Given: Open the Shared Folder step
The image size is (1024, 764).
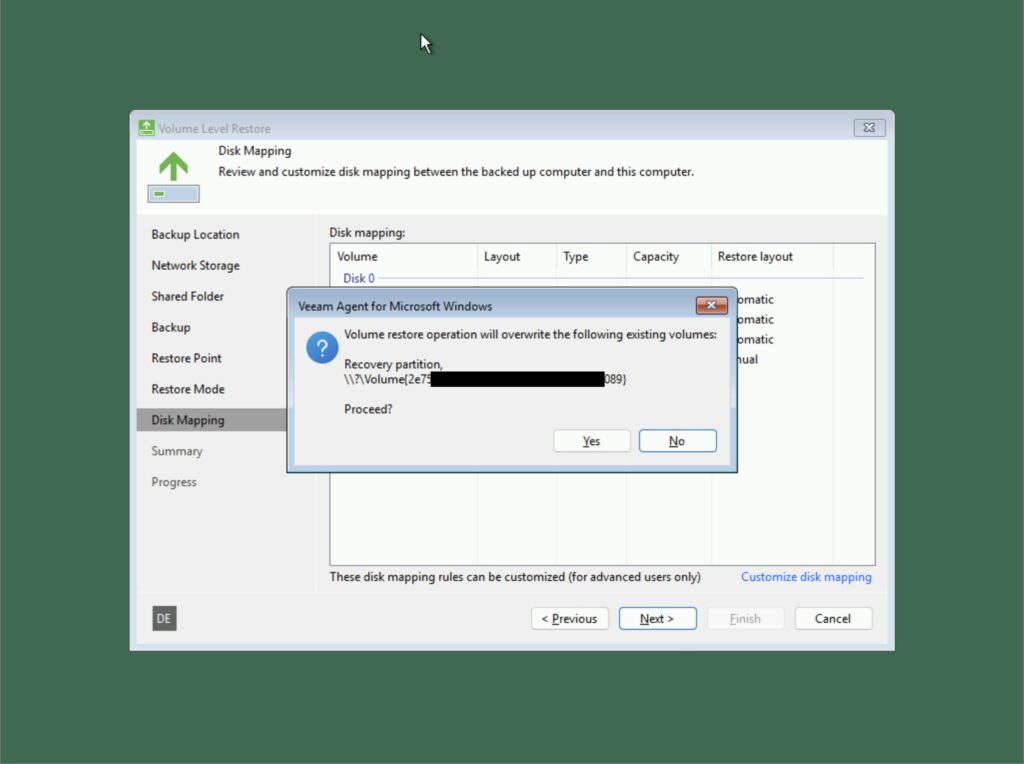Looking at the screenshot, I should [x=187, y=296].
